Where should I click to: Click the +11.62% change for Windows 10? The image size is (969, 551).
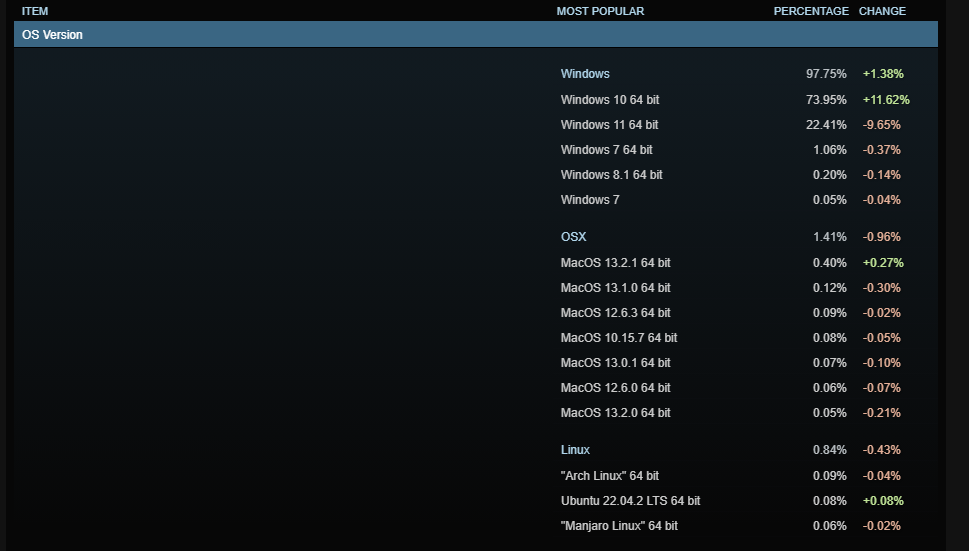(x=886, y=99)
